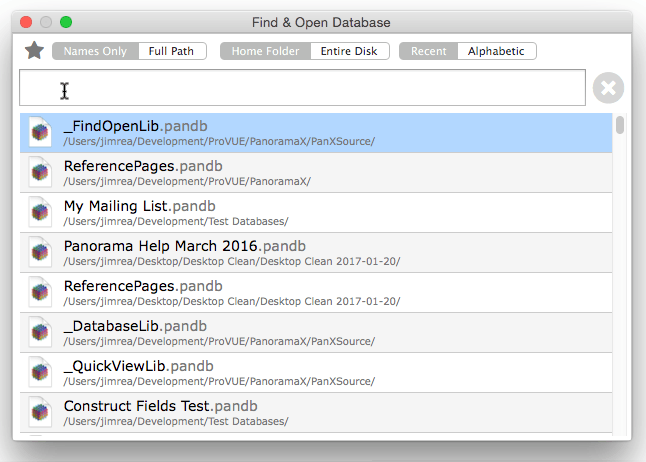The width and height of the screenshot is (646, 462).
Task: Click the path text under _DatabaseLib.pandb
Action: click(219, 341)
